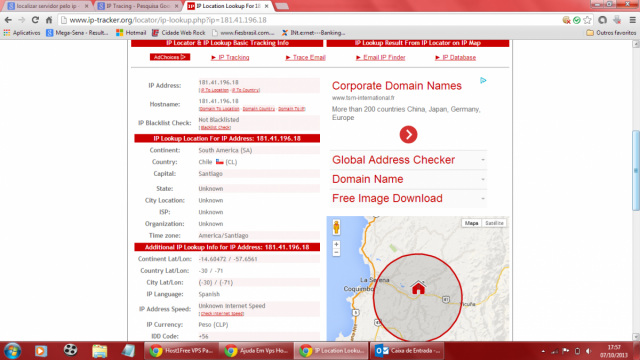This screenshot has width=640, height=360.
Task: Open the Trace Email link
Action: point(306,58)
